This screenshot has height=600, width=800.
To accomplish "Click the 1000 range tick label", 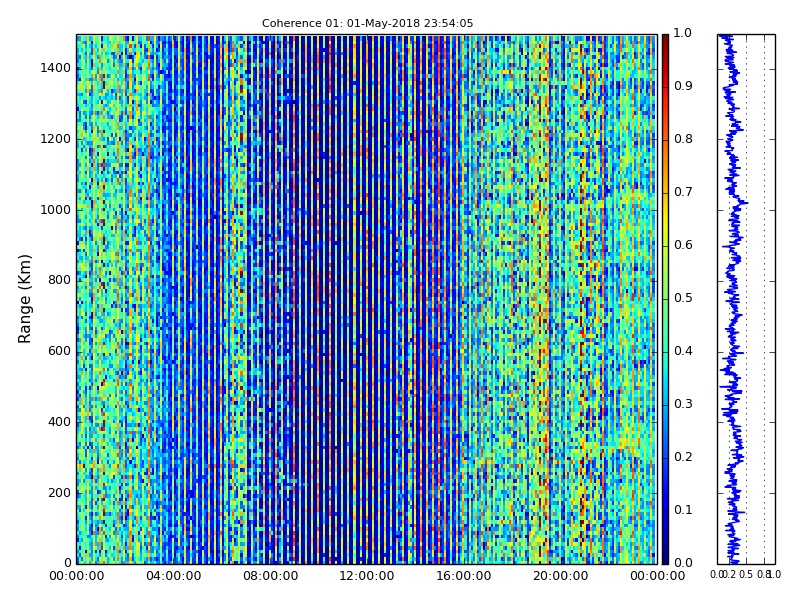I will tap(55, 210).
